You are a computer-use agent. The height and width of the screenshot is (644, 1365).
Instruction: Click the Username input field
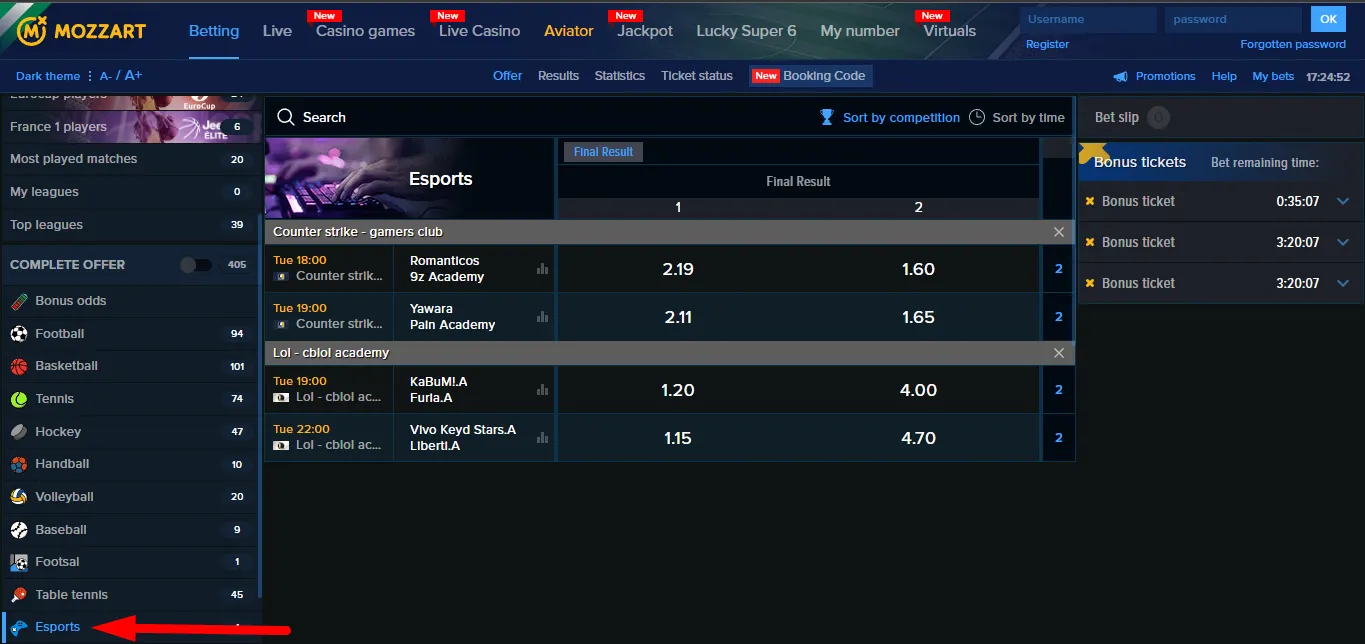click(1088, 19)
